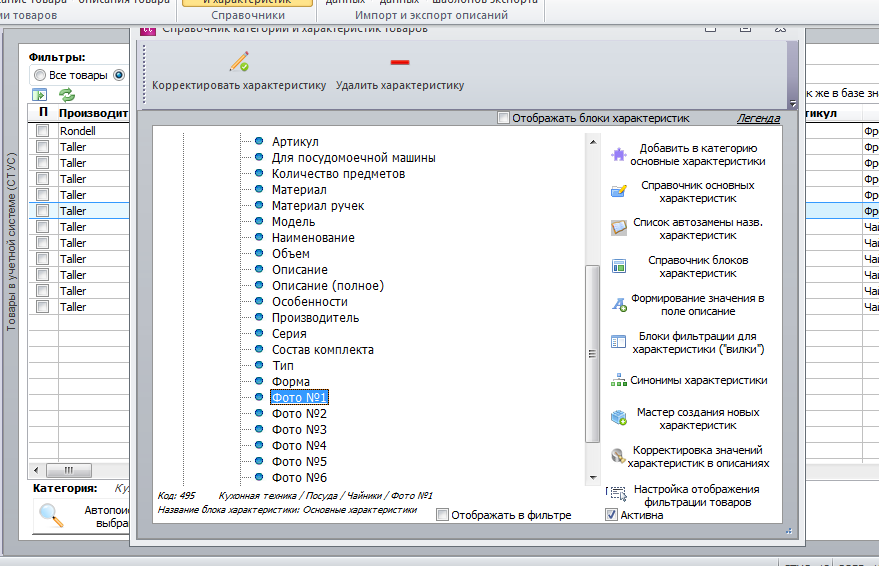Click the left arrow of product list scrollbar
Viewport: 879px width, 566px height.
point(36,470)
